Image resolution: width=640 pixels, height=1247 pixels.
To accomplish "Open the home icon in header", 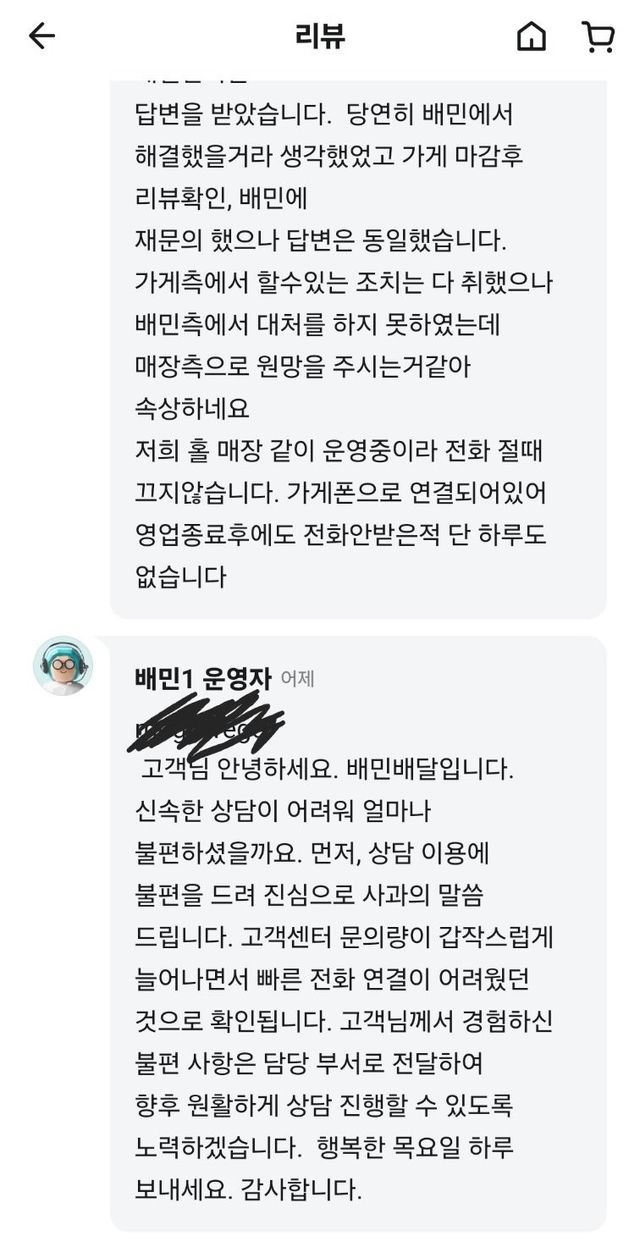I will pos(532,37).
